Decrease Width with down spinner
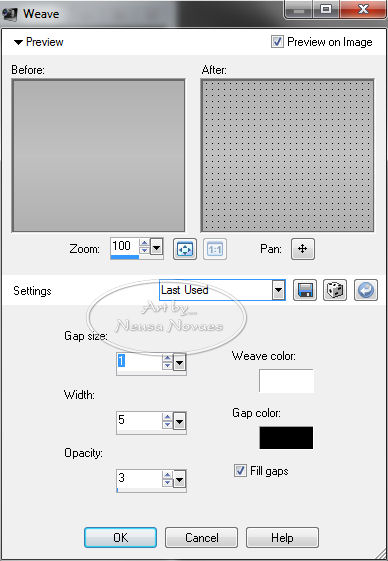 (x=167, y=424)
